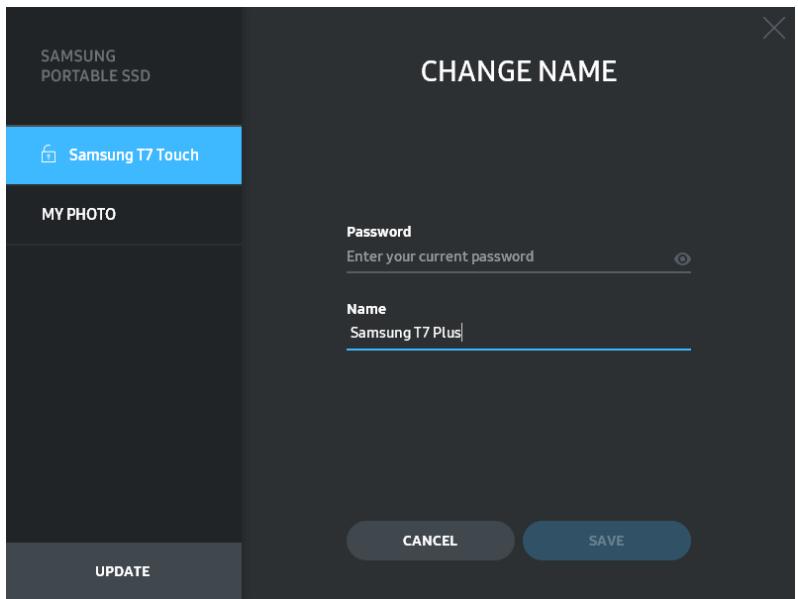The width and height of the screenshot is (798, 599).
Task: Click the blue underline beneath the Name field
Action: click(518, 349)
